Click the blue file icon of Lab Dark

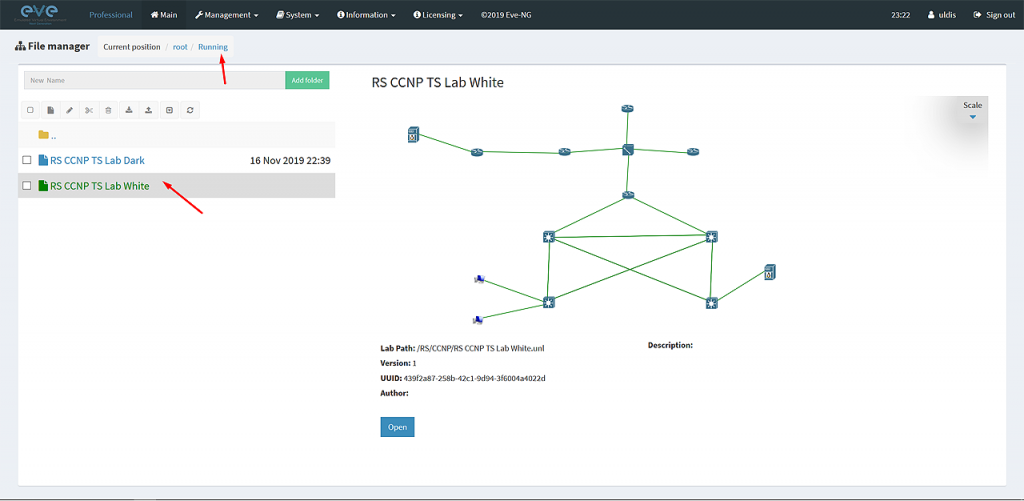[43, 160]
